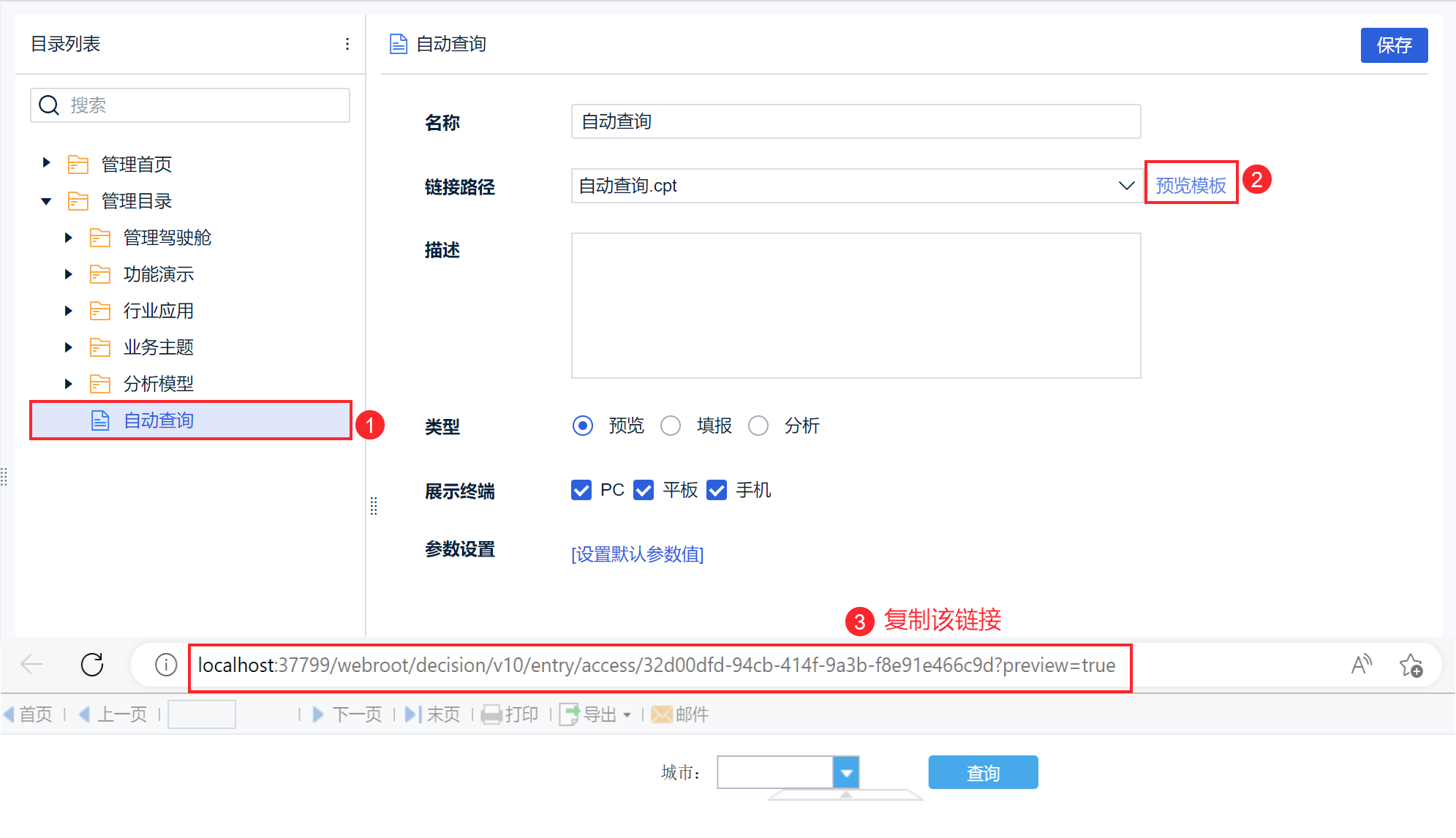
Task: Open the 导出 export menu
Action: coord(595,714)
